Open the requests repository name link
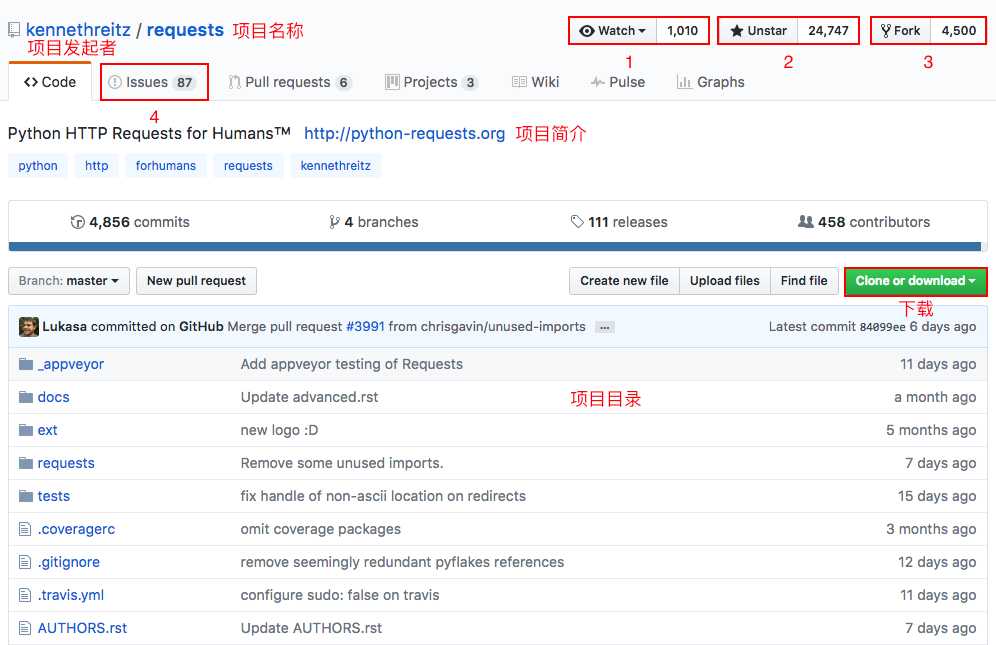The width and height of the screenshot is (996, 645). coord(185,30)
